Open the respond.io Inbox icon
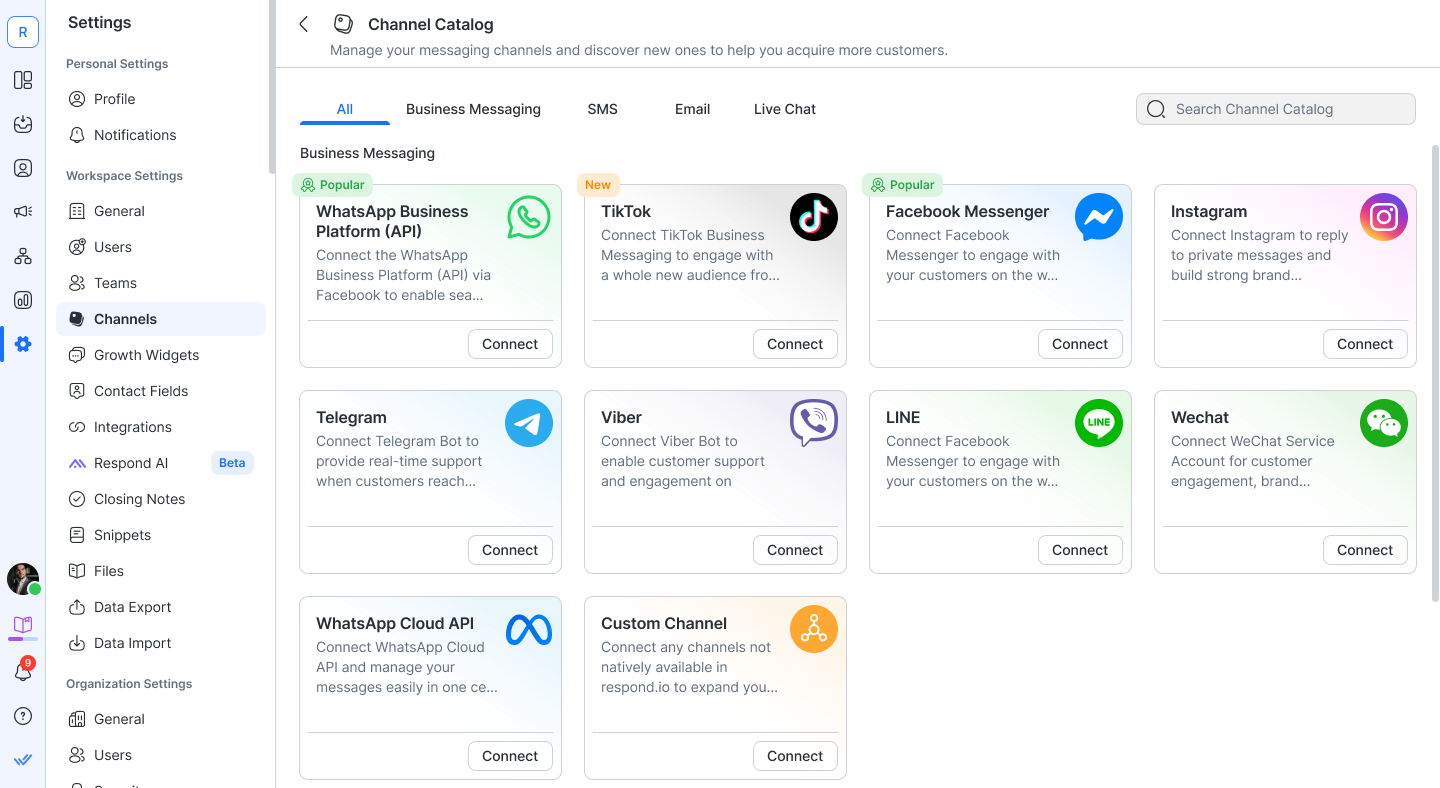 [x=22, y=124]
